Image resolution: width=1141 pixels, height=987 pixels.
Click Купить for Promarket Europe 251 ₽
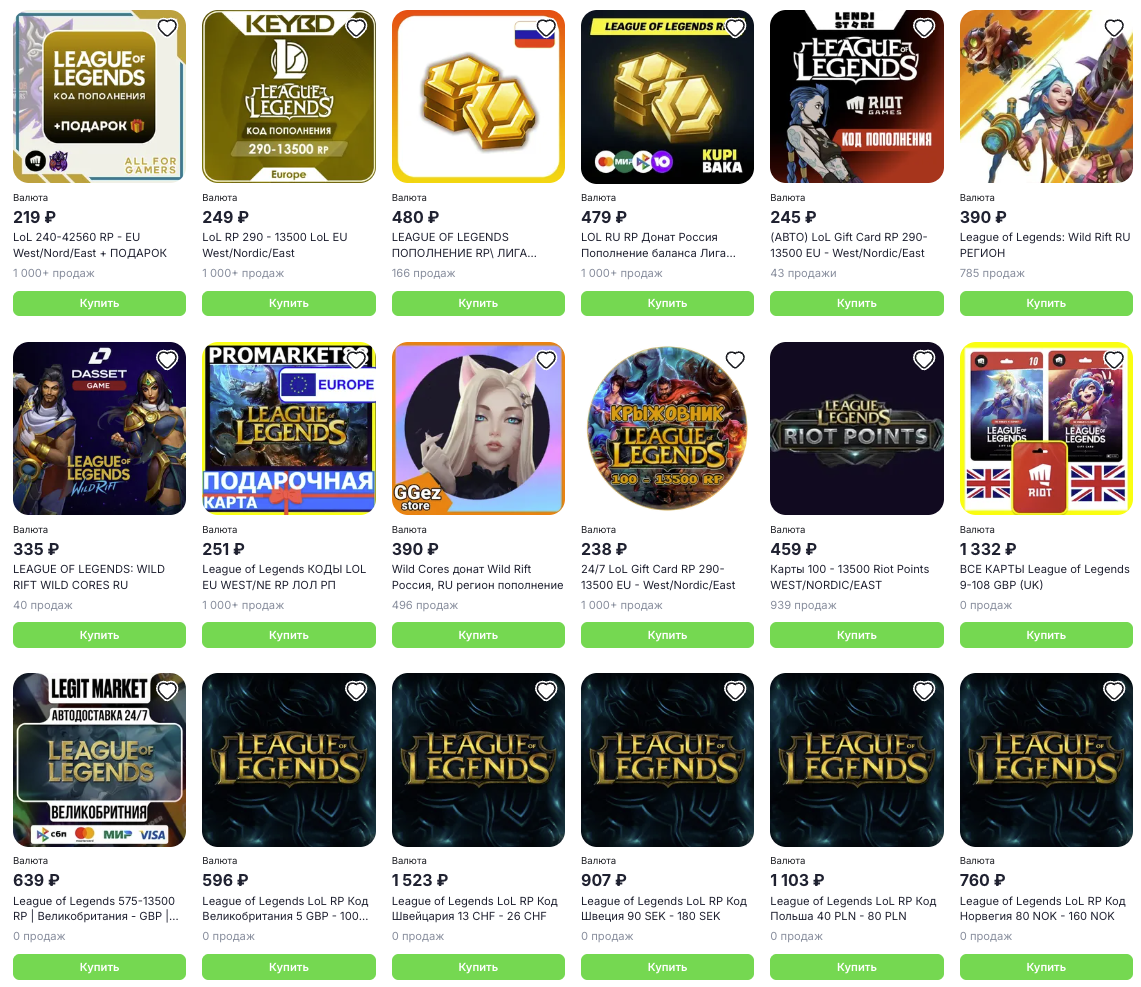pos(289,635)
